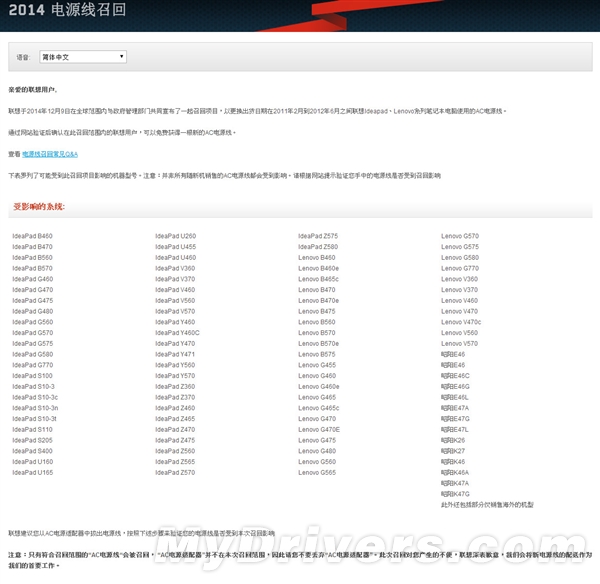Select the 'Lenovo G460e' list entry
Viewport: 600px width, 584px height.
click(x=319, y=387)
